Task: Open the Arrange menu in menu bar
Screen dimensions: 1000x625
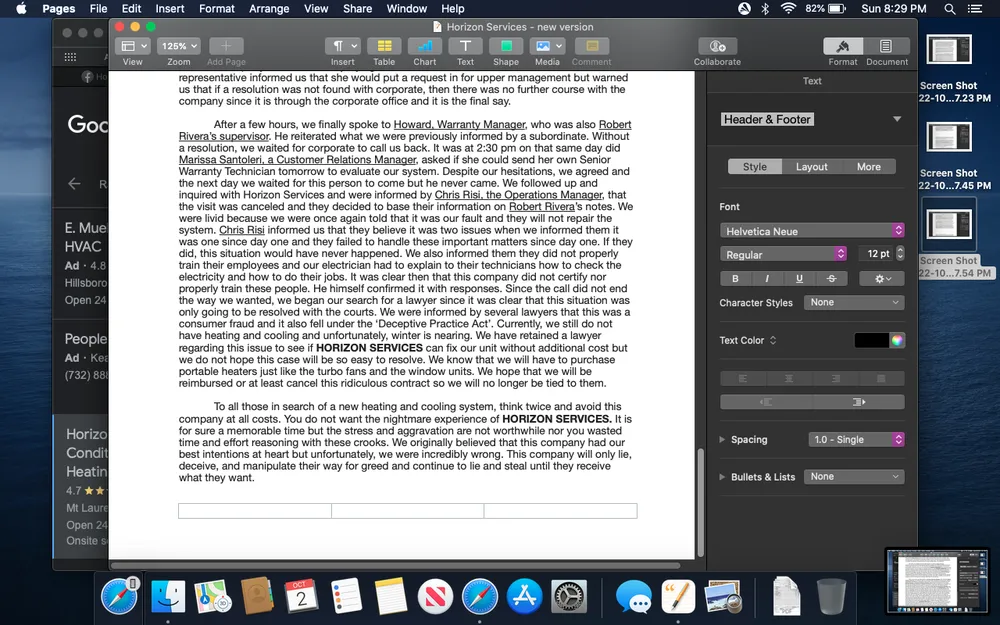Action: click(269, 8)
